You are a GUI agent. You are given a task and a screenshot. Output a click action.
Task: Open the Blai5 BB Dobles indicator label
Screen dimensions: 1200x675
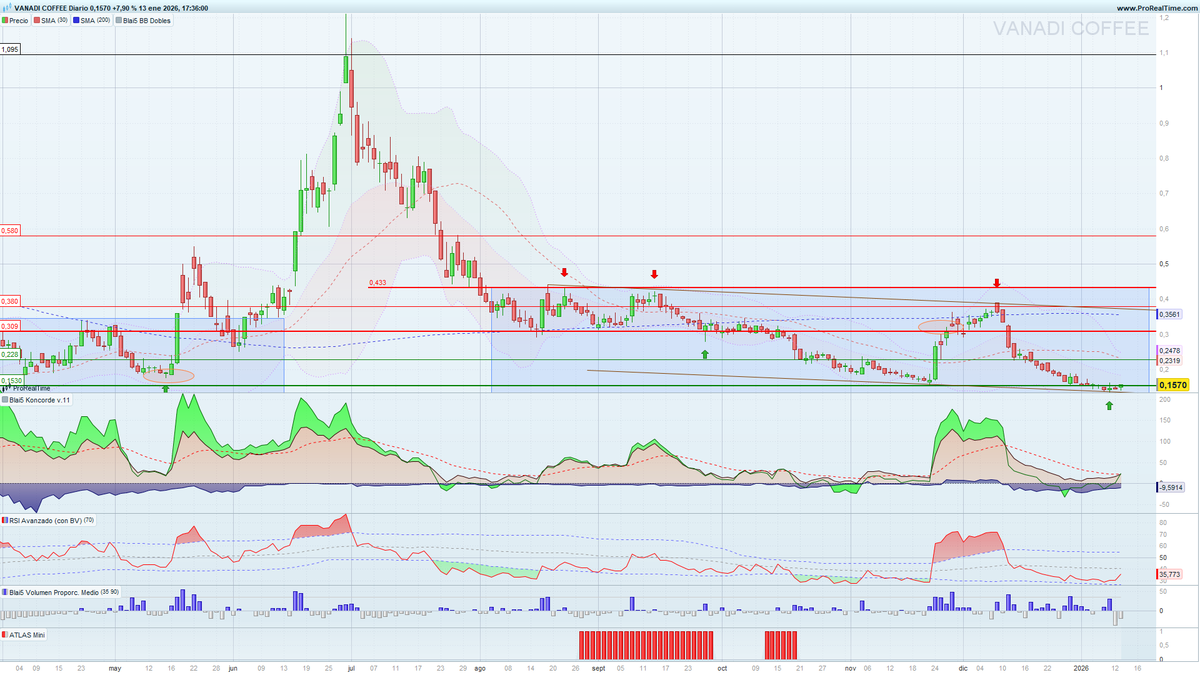144,20
